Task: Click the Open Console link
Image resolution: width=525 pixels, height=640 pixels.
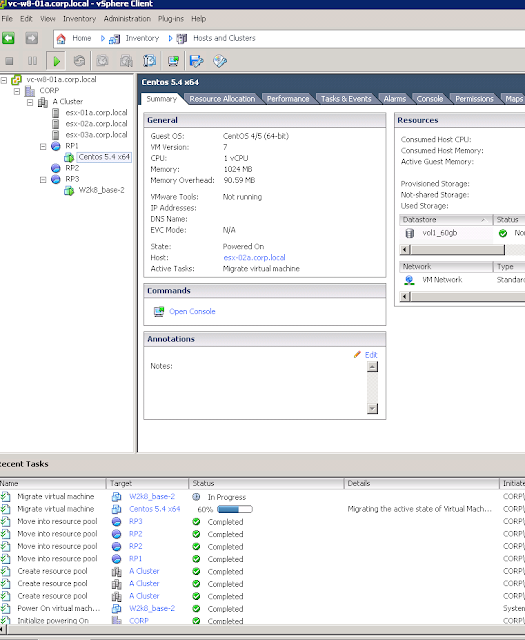Action: (192, 311)
